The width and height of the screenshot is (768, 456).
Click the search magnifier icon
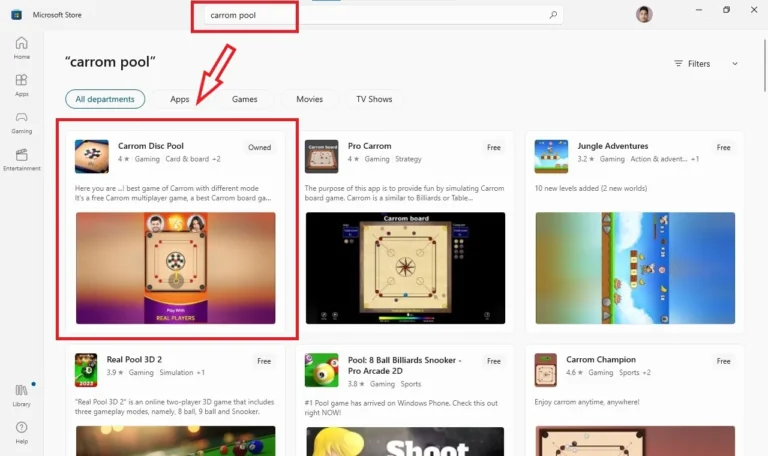pyautogui.click(x=553, y=15)
